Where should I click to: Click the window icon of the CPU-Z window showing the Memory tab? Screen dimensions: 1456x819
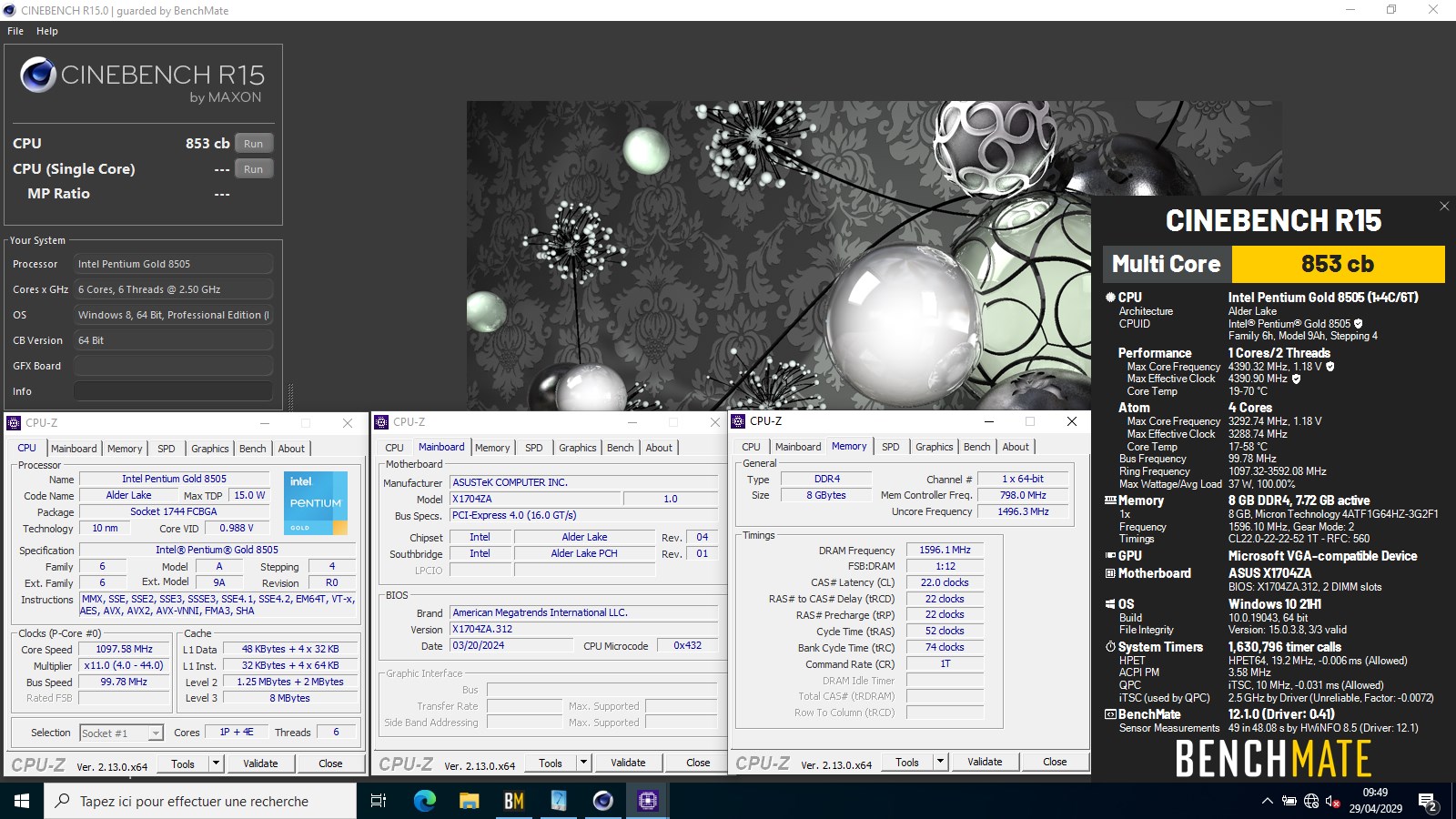(x=738, y=421)
